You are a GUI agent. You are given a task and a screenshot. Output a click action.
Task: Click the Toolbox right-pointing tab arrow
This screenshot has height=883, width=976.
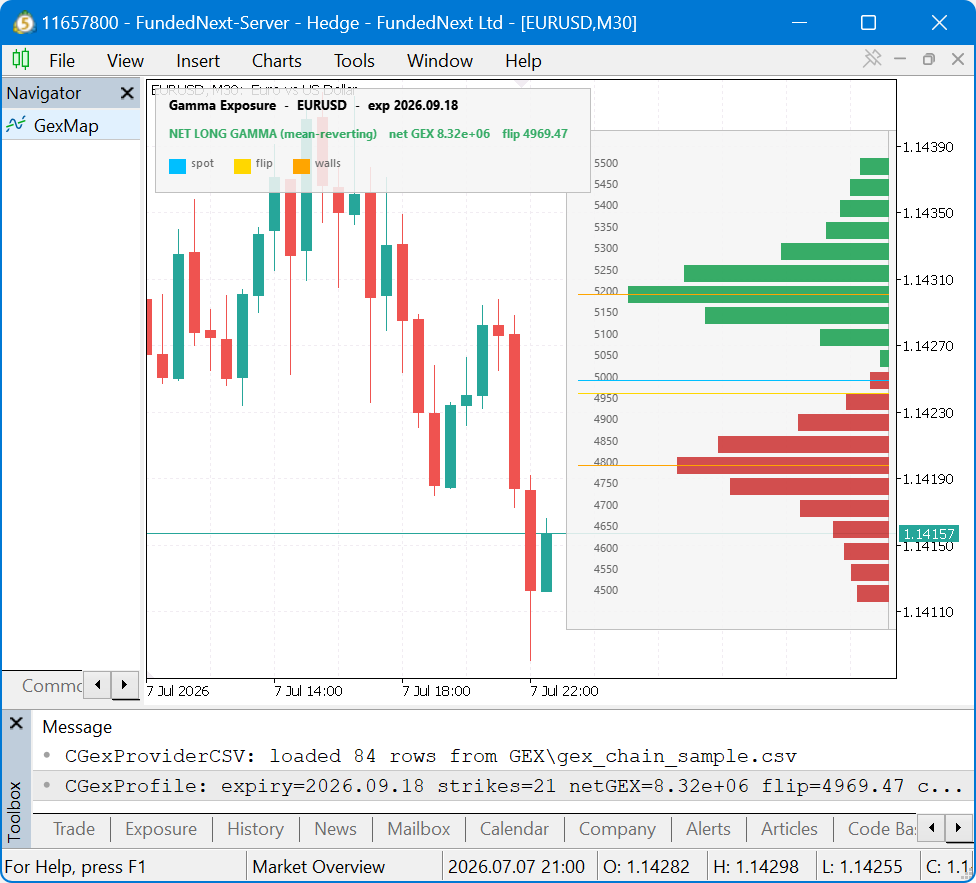tap(958, 828)
